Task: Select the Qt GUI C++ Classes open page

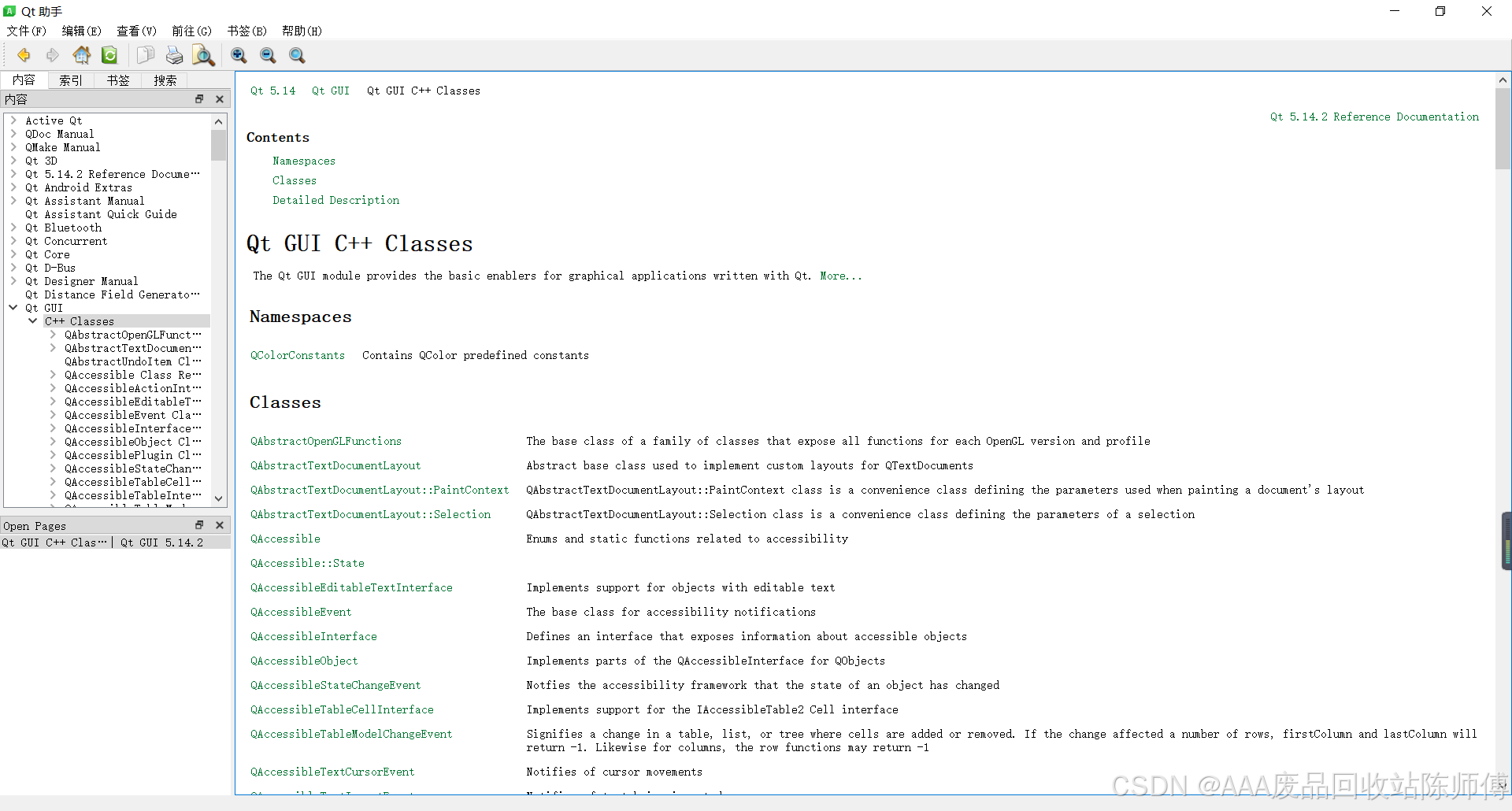Action: [54, 543]
